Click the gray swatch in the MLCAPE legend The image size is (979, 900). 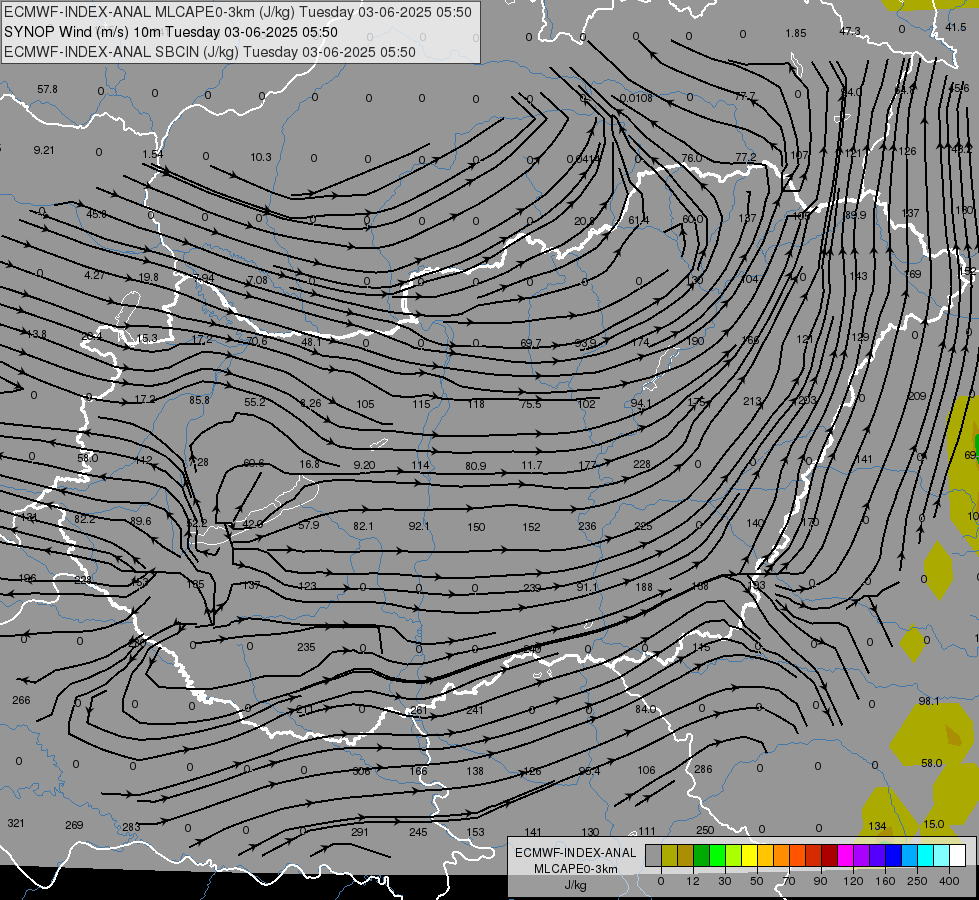coord(653,856)
